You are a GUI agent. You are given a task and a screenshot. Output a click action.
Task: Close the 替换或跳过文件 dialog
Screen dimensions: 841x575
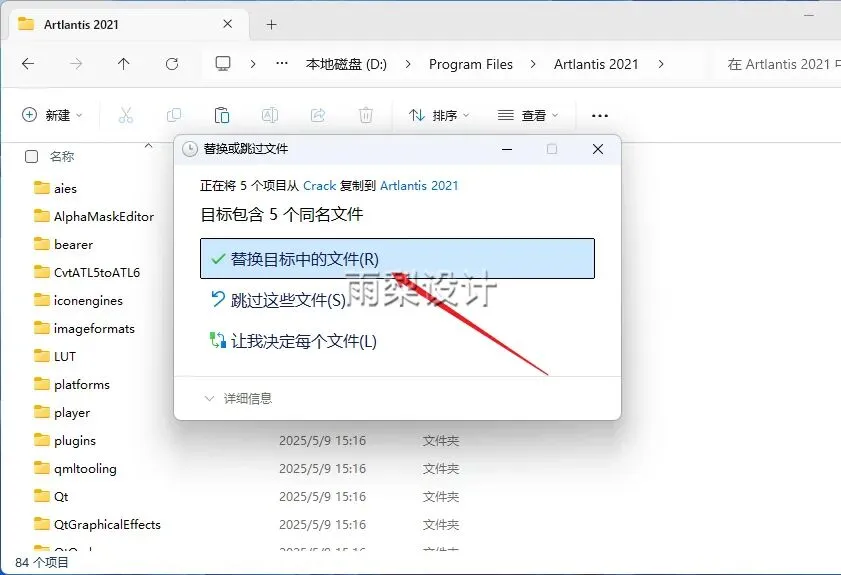(x=597, y=149)
